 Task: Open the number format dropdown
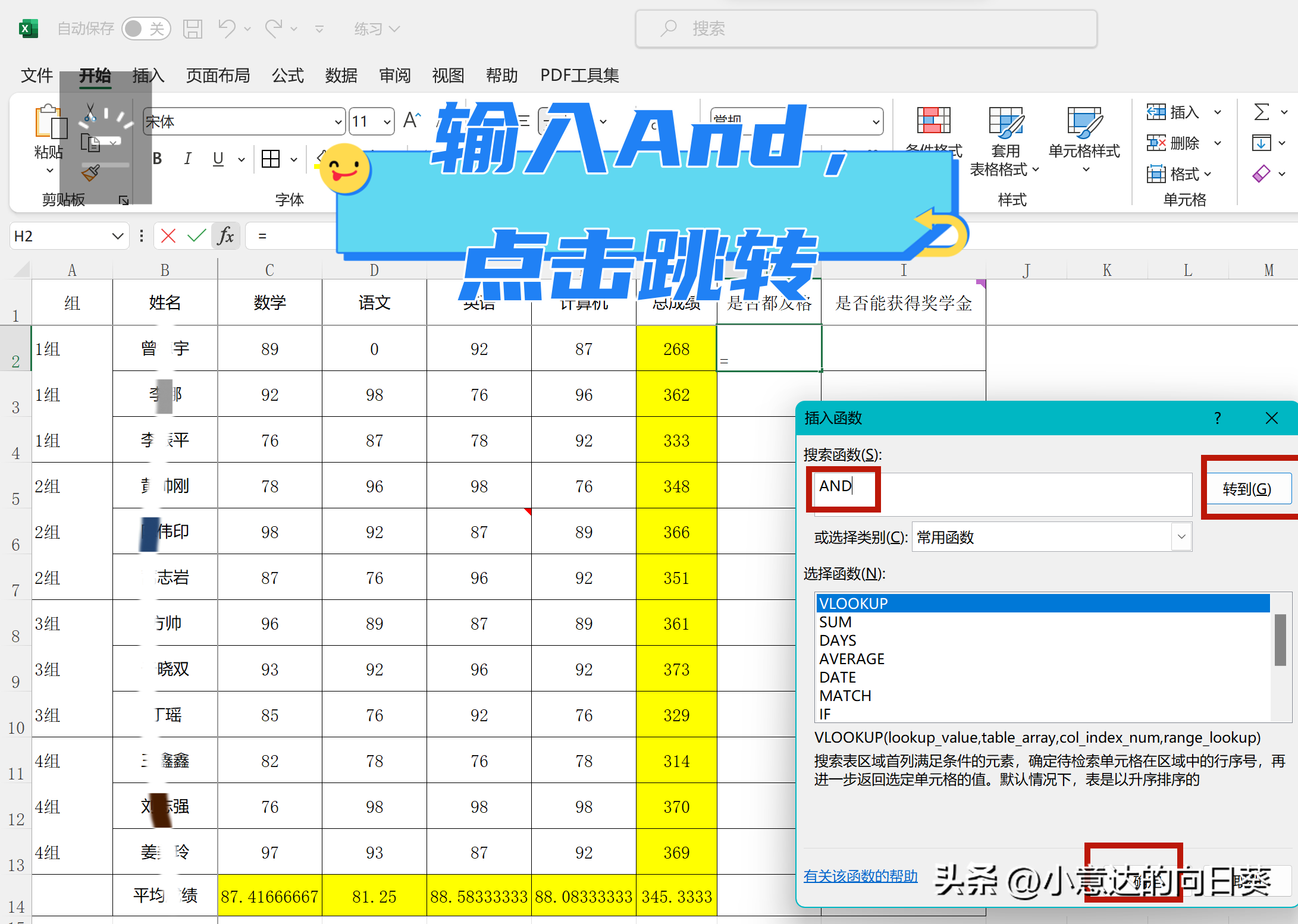pos(876,122)
